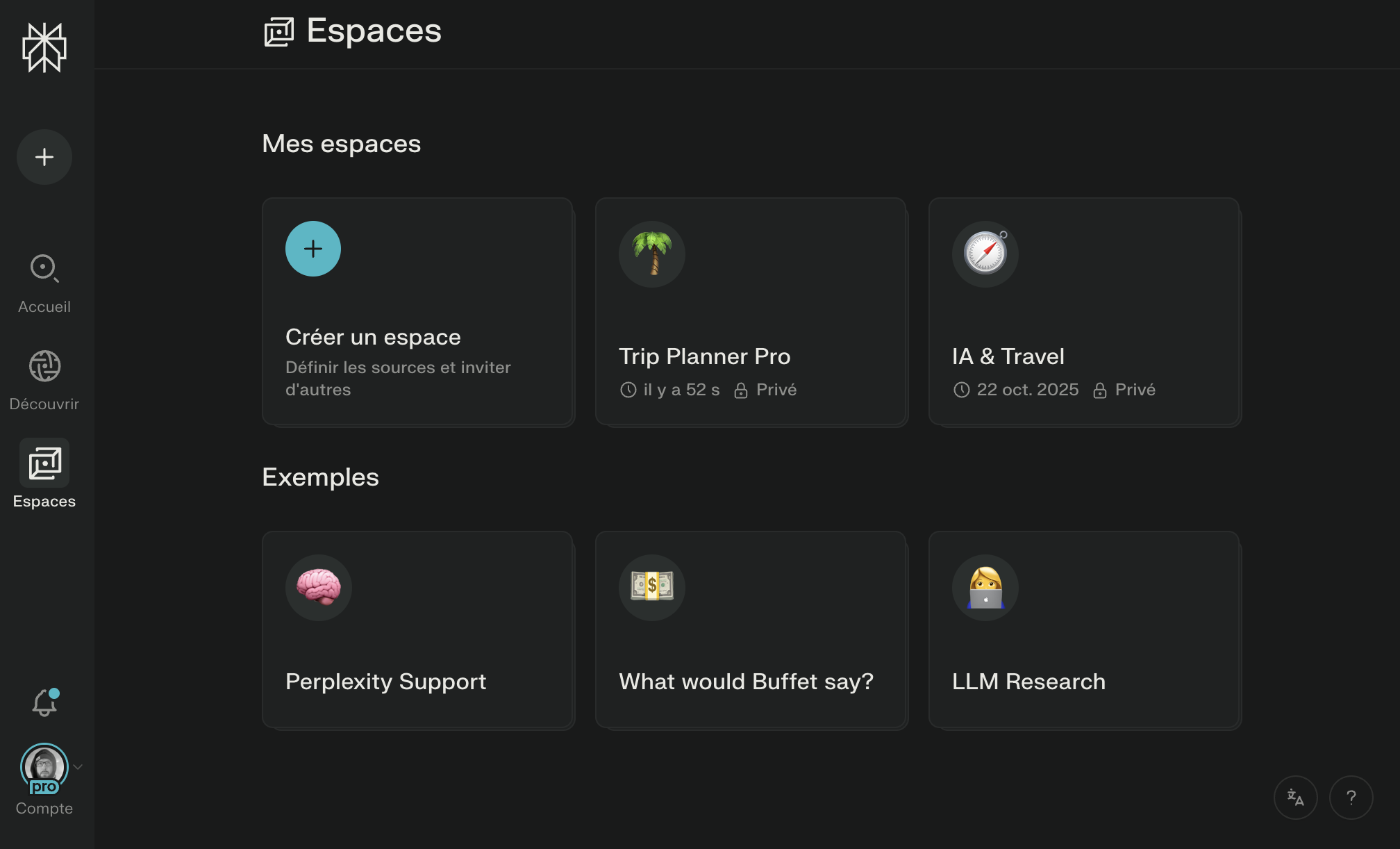This screenshot has width=1400, height=849.
Task: Click the Pro account avatar
Action: click(x=44, y=768)
